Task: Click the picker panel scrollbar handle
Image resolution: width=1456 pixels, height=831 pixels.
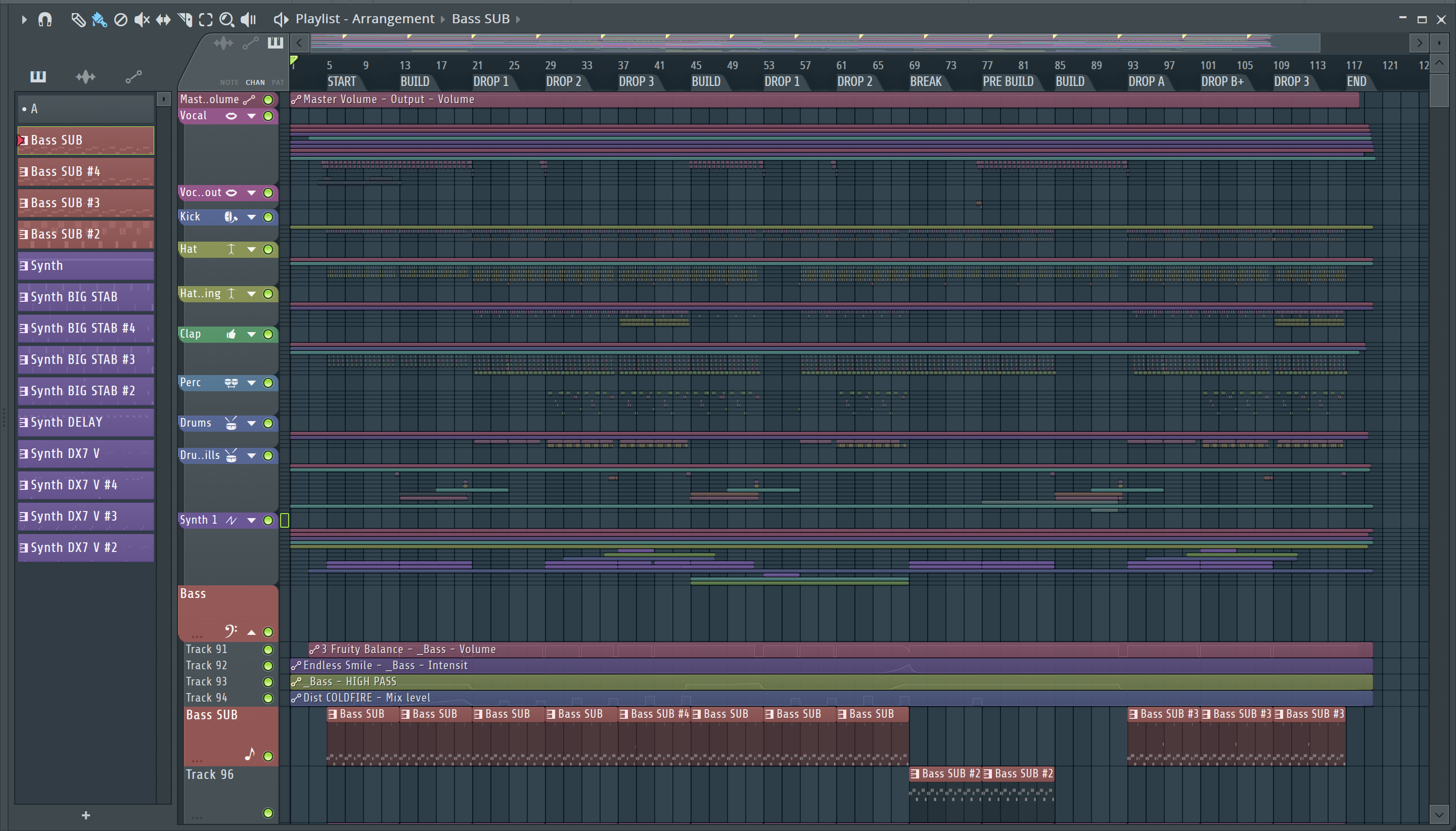Action: point(163,99)
